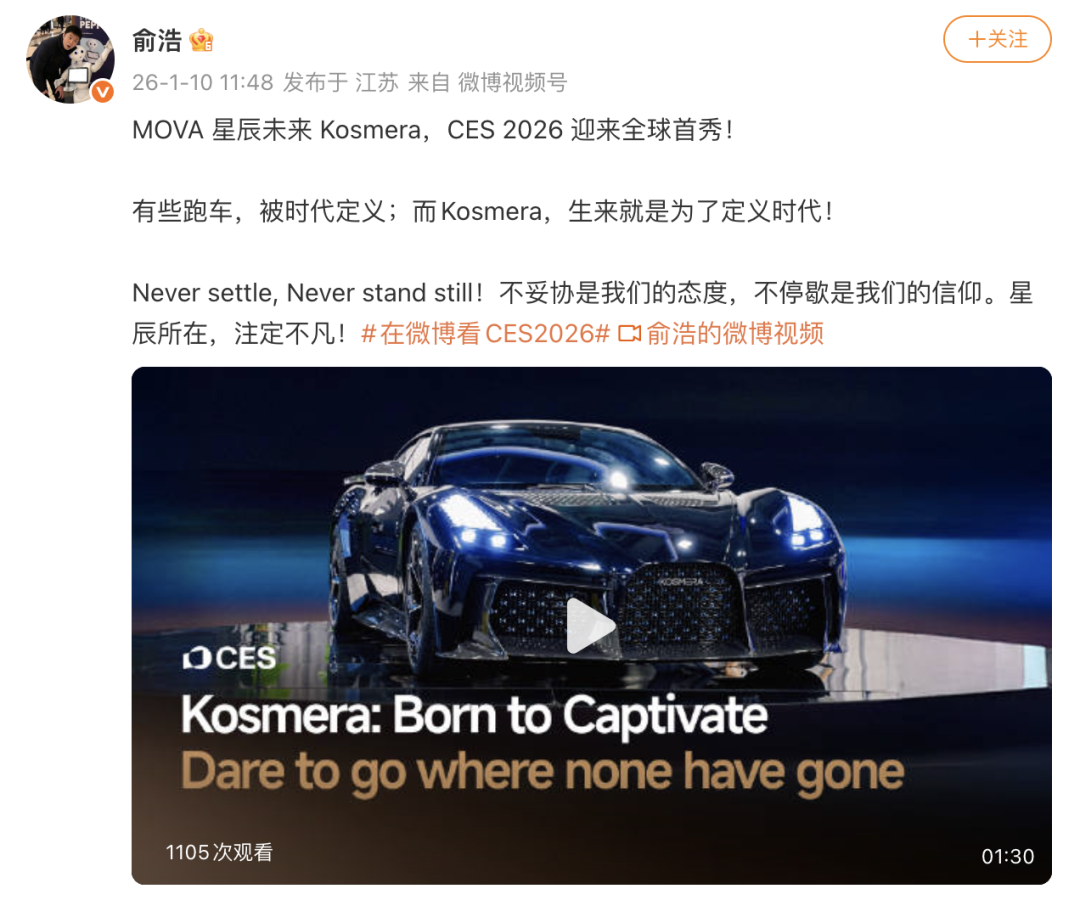This screenshot has height=917, width=1080.
Task: Click the Never settle paragraph text
Action: 583,313
